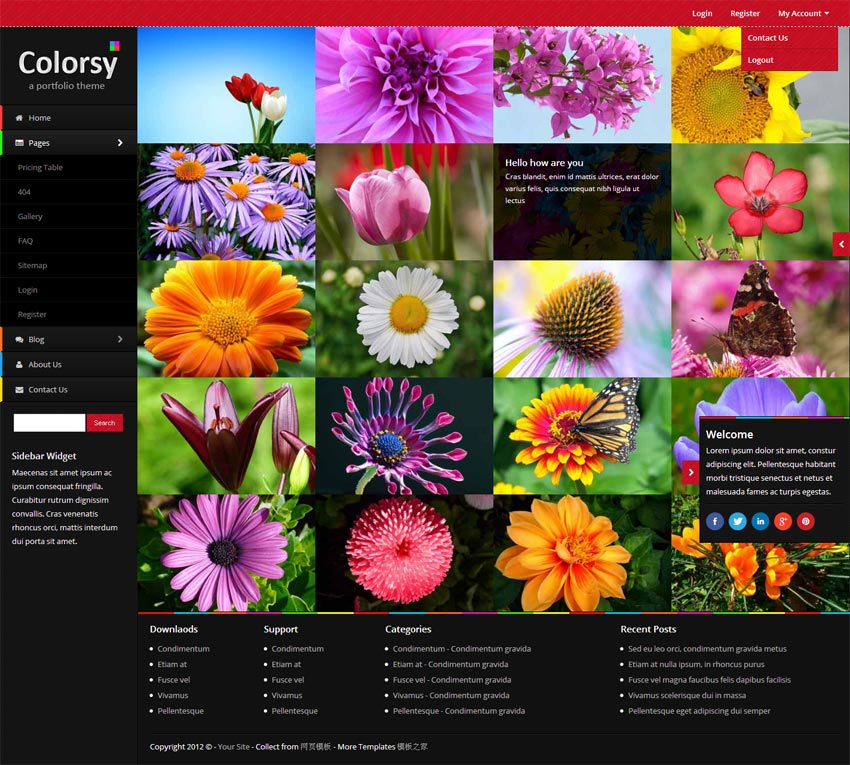Open the red tulips thumbnail
This screenshot has height=765, width=850.
226,85
